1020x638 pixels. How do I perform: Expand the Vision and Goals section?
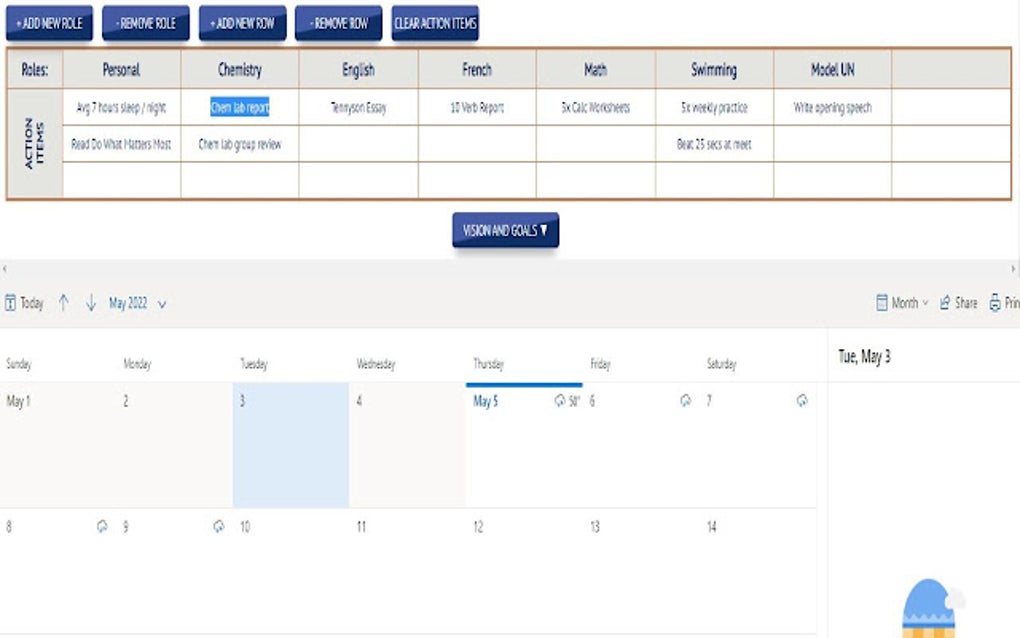click(x=506, y=229)
